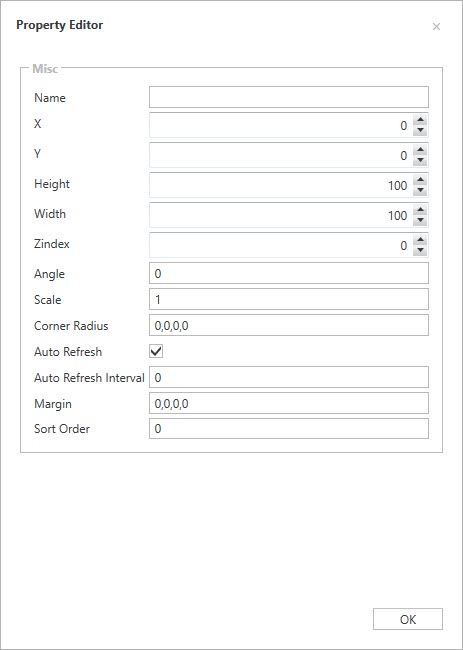
Task: Decrement Zindex with the down arrow
Action: pyautogui.click(x=420, y=250)
